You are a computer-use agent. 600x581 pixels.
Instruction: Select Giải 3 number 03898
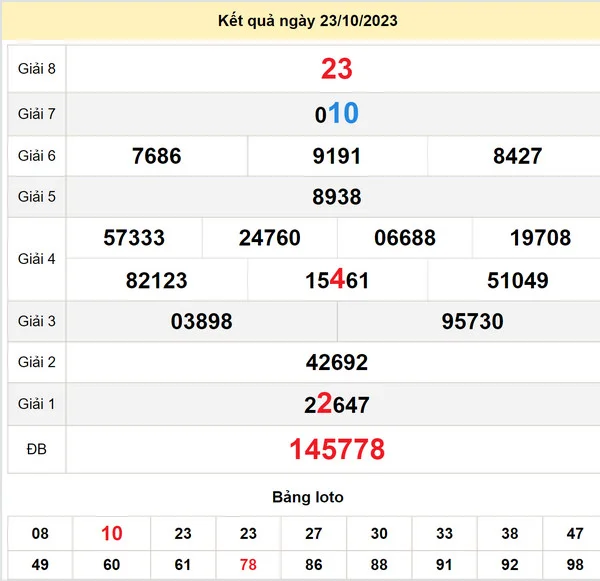pyautogui.click(x=201, y=322)
